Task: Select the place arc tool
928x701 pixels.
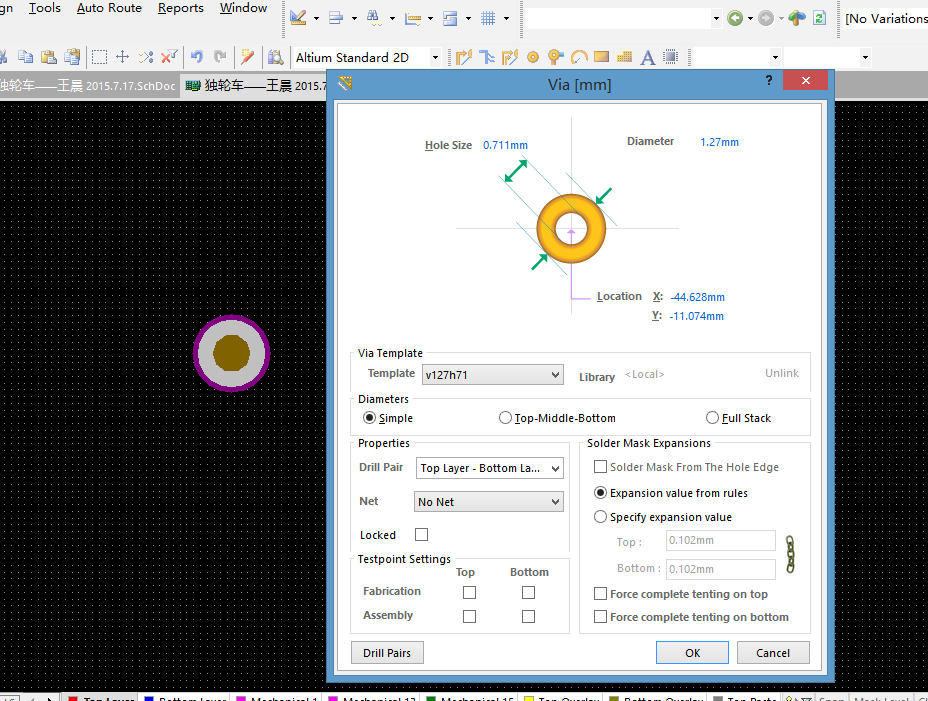Action: click(579, 57)
